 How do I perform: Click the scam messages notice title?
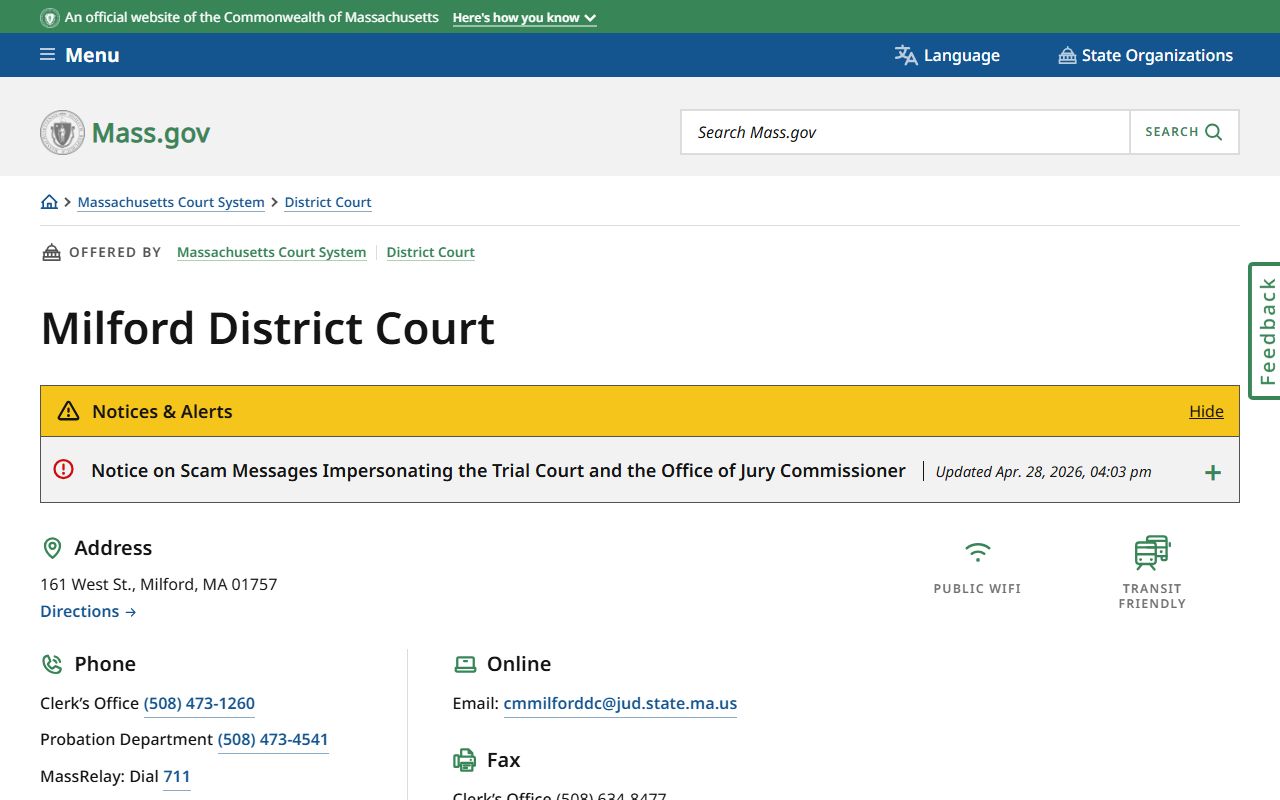[498, 470]
